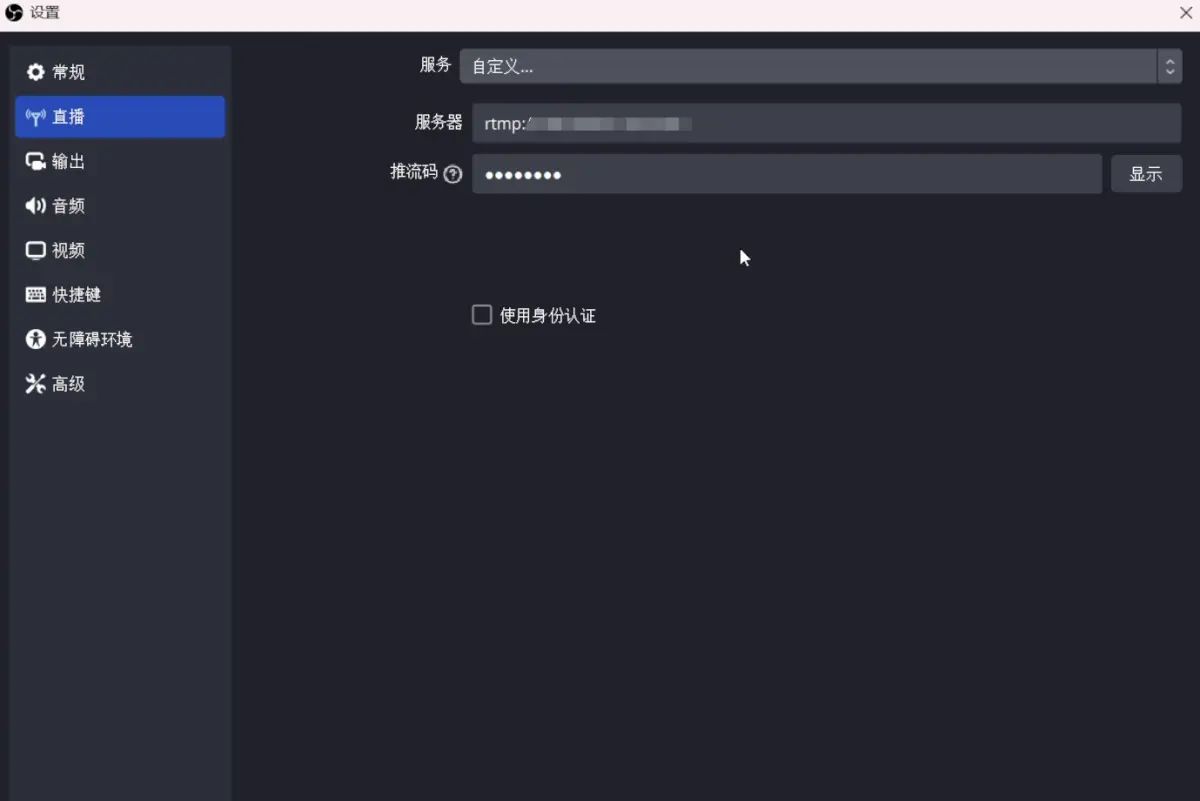This screenshot has width=1200, height=801.
Task: Click the 快捷键 keyboard hotkeys icon
Action: [x=36, y=294]
